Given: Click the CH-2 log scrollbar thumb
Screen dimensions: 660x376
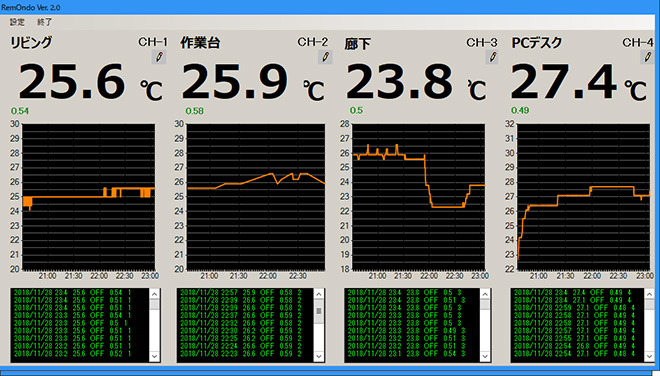Looking at the screenshot, I should pos(319,311).
